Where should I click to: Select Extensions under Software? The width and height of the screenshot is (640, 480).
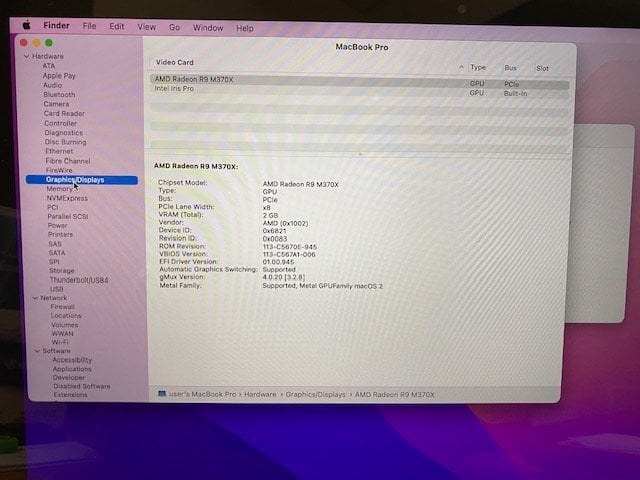pos(71,395)
